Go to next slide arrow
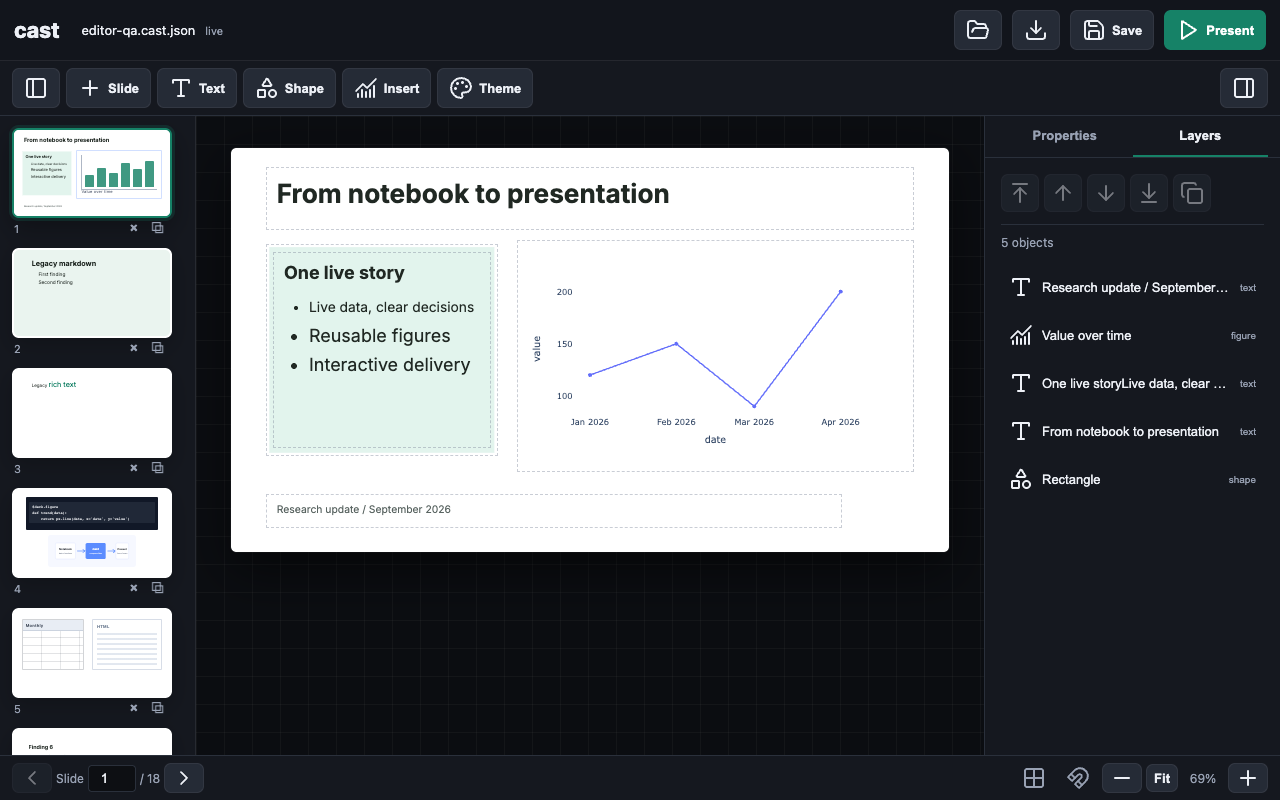 (x=184, y=778)
